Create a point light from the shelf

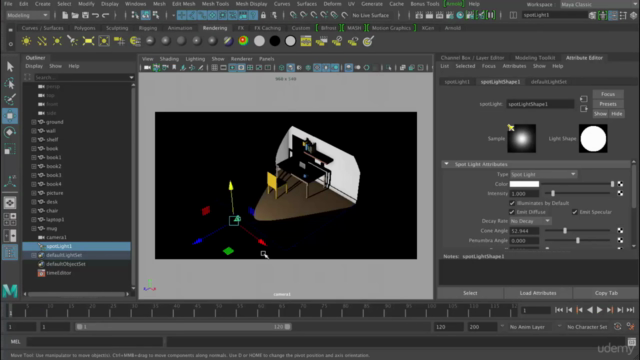[x=57, y=41]
